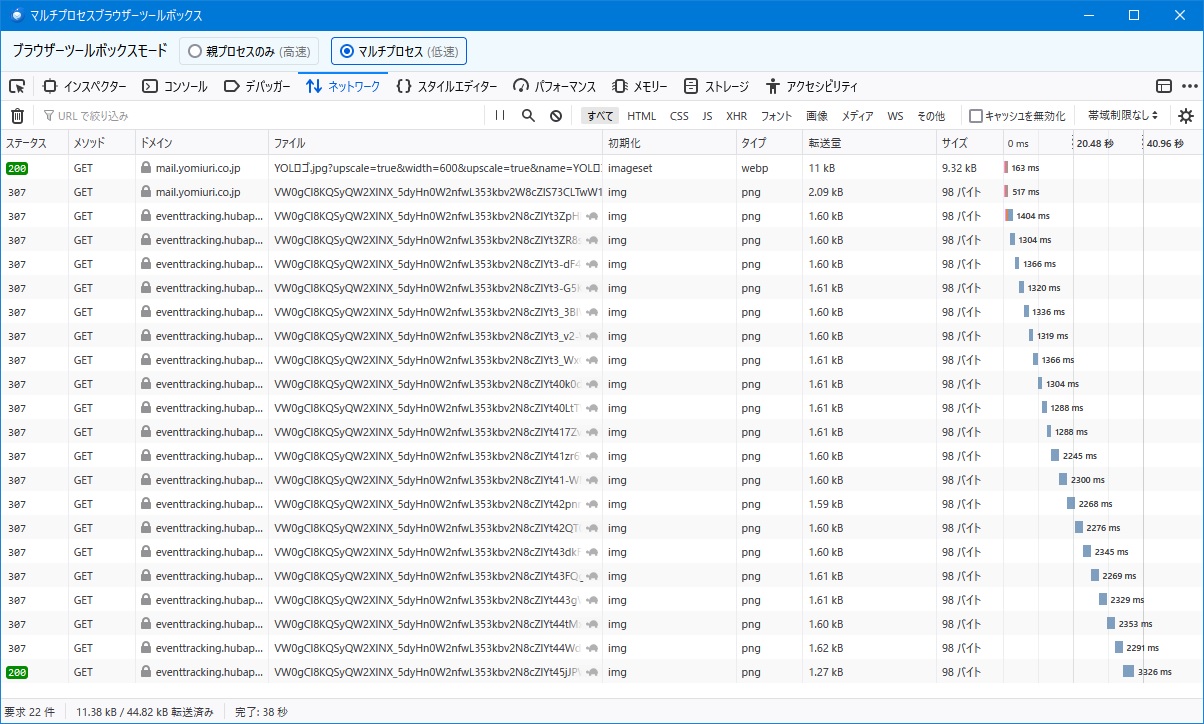This screenshot has height=724, width=1204.
Task: Switch to the デバッガー tab
Action: pyautogui.click(x=257, y=86)
